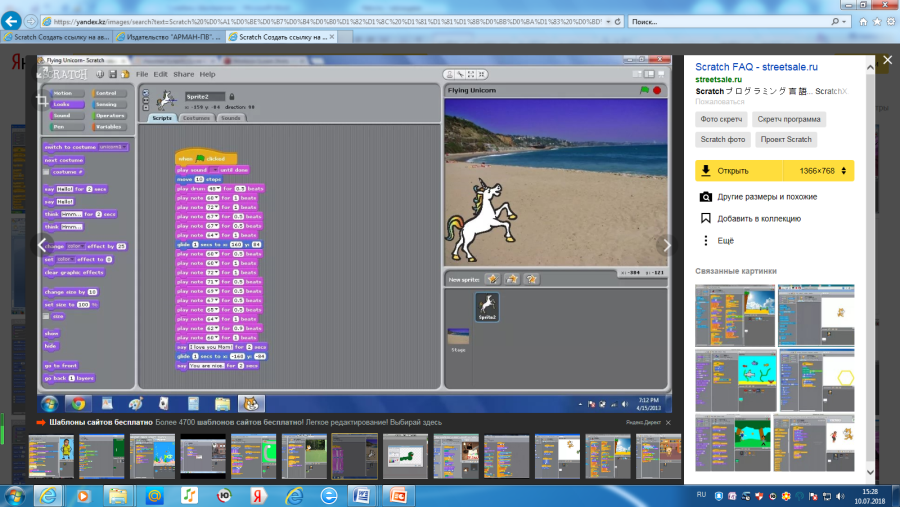Open the Шаблоны сайтов бесплатно ad link

point(101,423)
